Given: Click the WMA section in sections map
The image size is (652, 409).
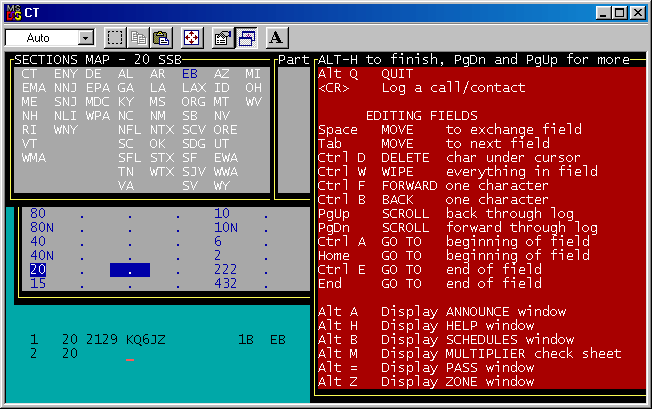Looking at the screenshot, I should (34, 158).
